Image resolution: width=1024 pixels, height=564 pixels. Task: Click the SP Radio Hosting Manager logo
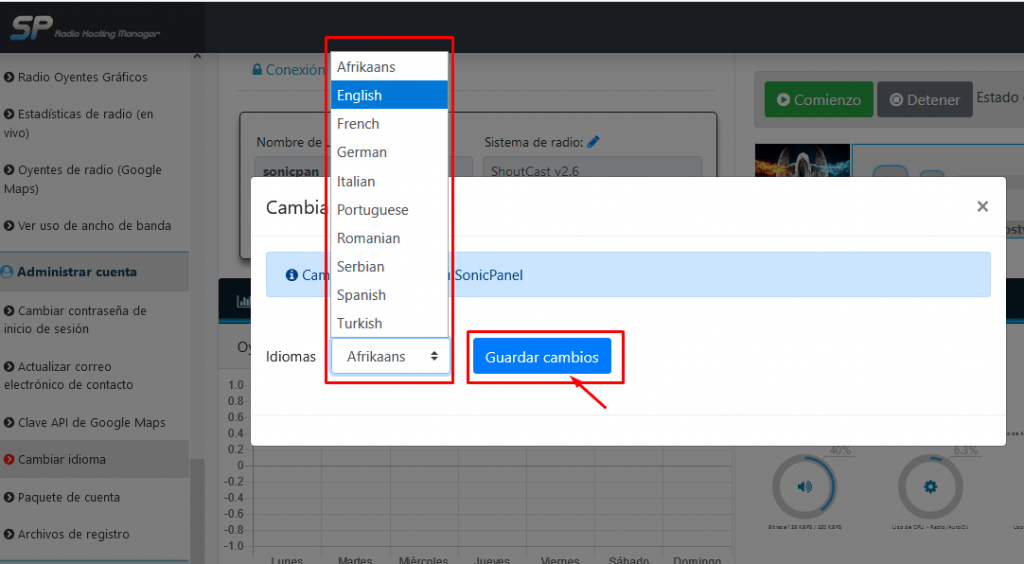[85, 27]
